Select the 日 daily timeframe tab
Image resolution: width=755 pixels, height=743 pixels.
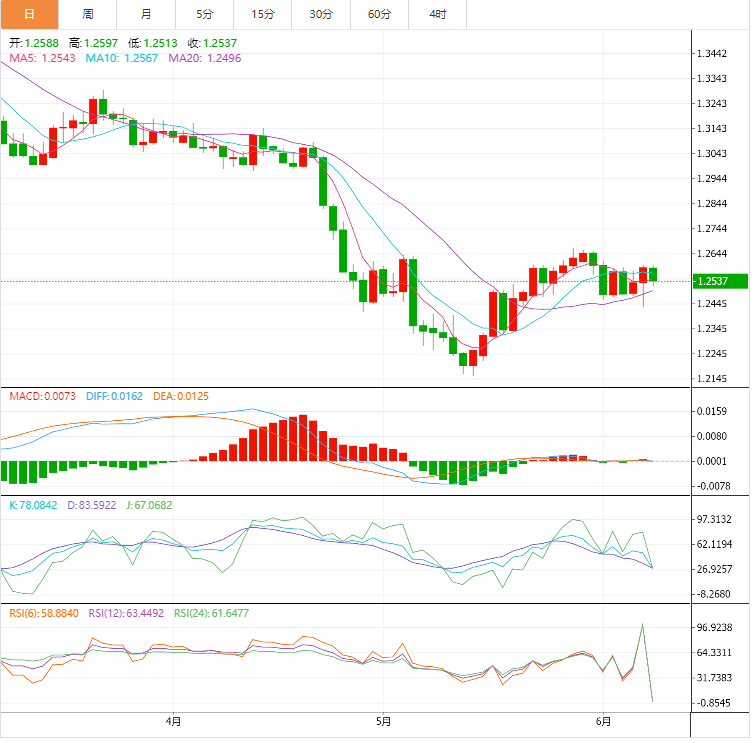click(x=29, y=14)
